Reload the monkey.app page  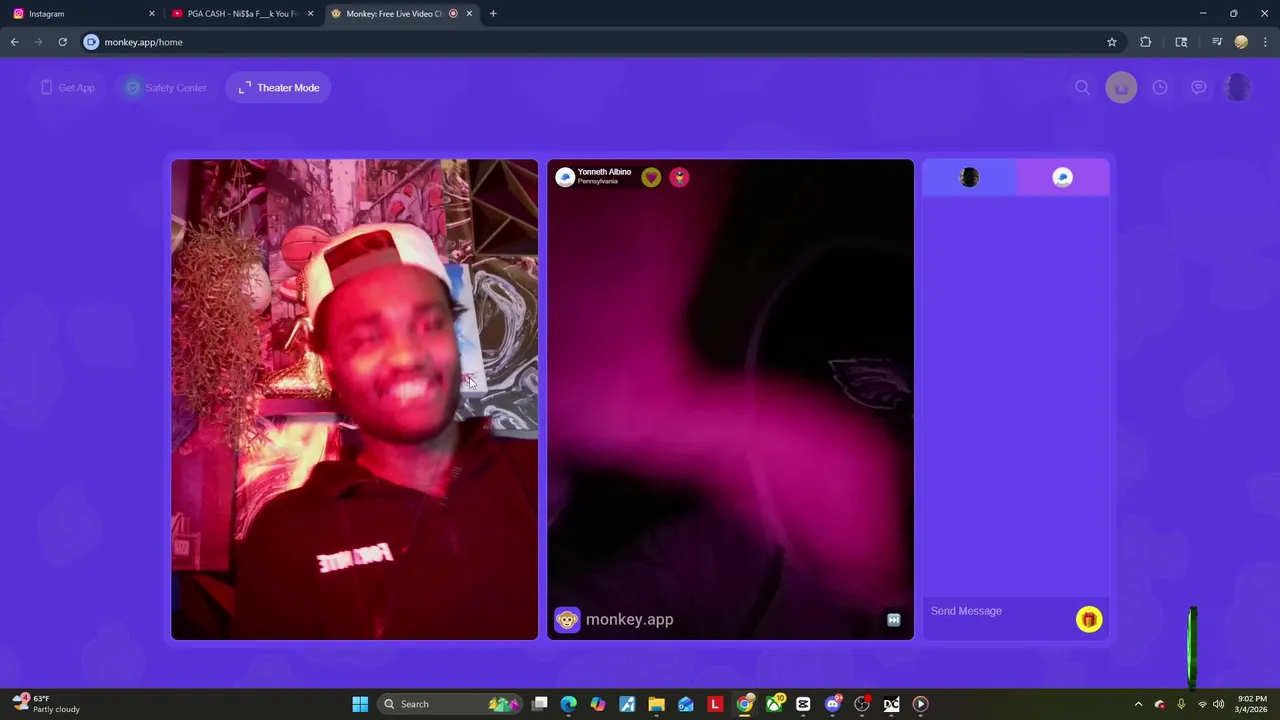pos(62,42)
